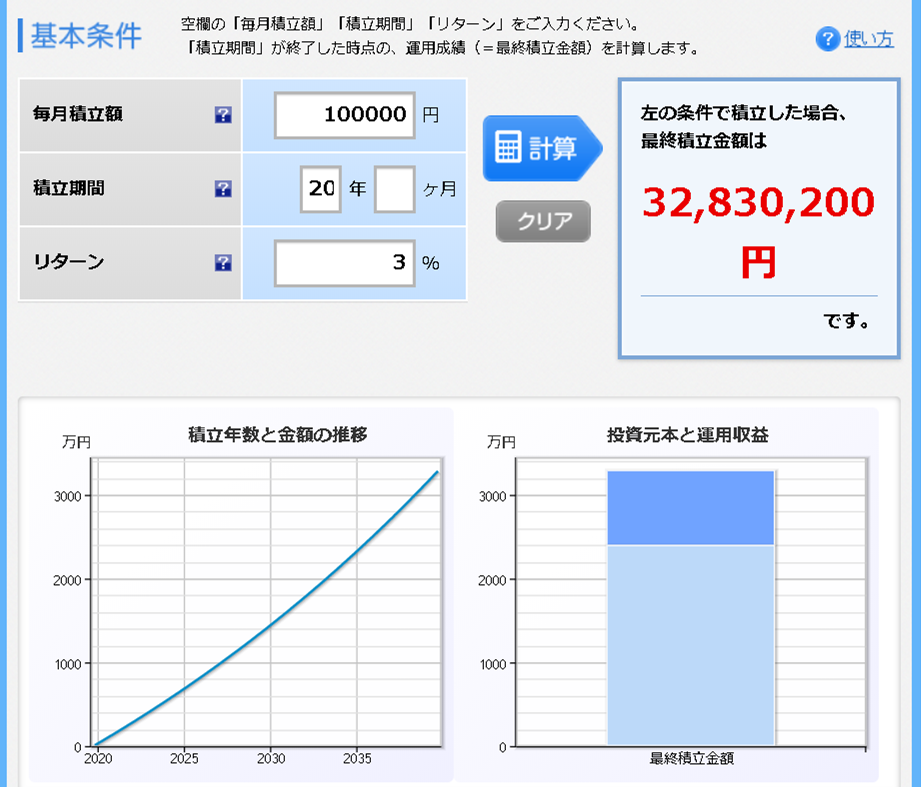This screenshot has height=787, width=921.
Task: Click the リターン row label
Action: click(69, 262)
